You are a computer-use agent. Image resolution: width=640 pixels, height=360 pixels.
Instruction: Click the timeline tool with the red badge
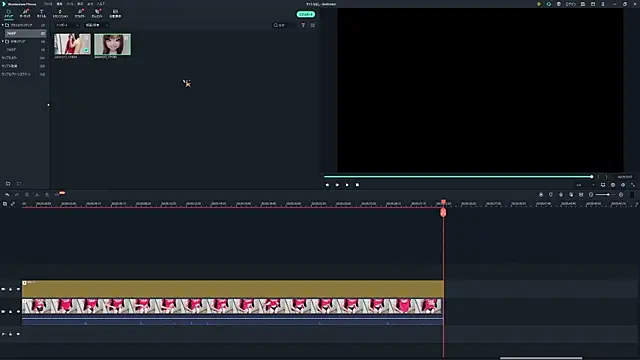click(x=58, y=194)
